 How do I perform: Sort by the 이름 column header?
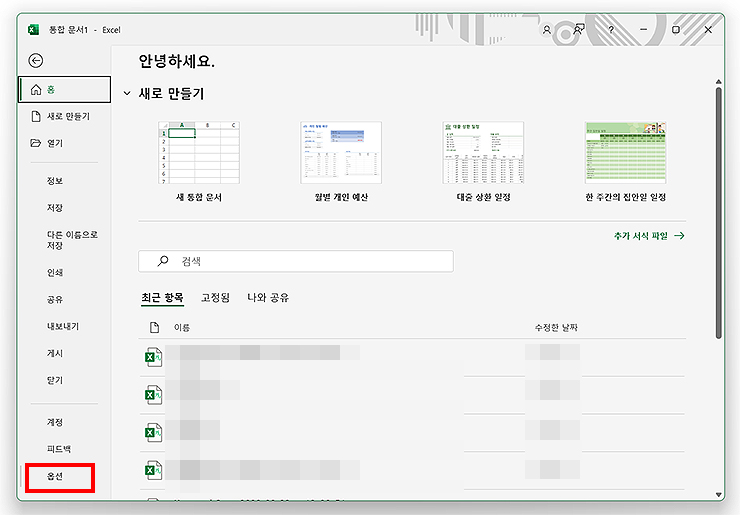click(182, 327)
